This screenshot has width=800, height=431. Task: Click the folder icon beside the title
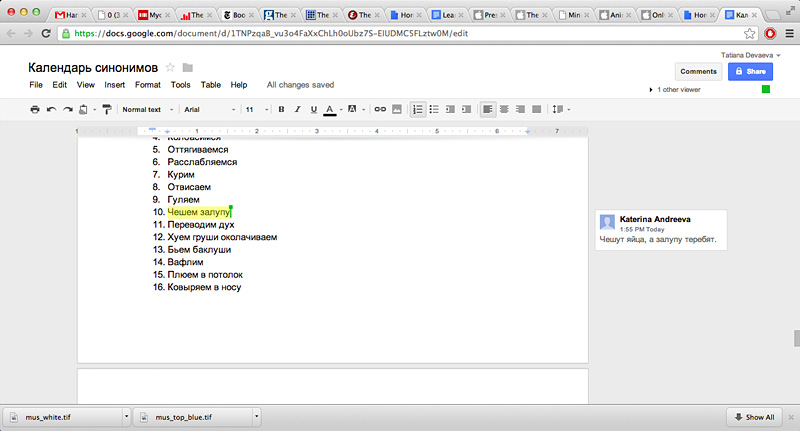pos(187,67)
